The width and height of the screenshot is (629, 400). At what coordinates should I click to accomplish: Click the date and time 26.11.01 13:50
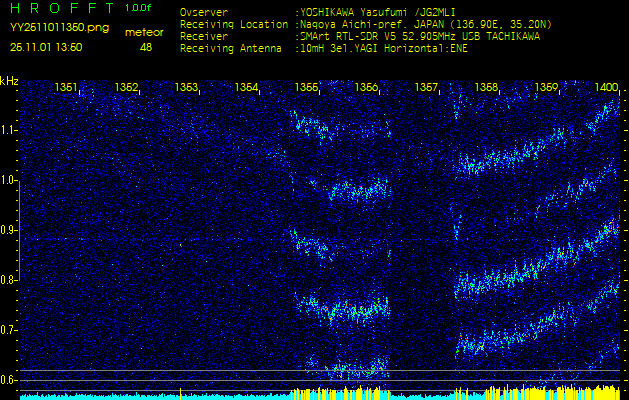pyautogui.click(x=46, y=47)
